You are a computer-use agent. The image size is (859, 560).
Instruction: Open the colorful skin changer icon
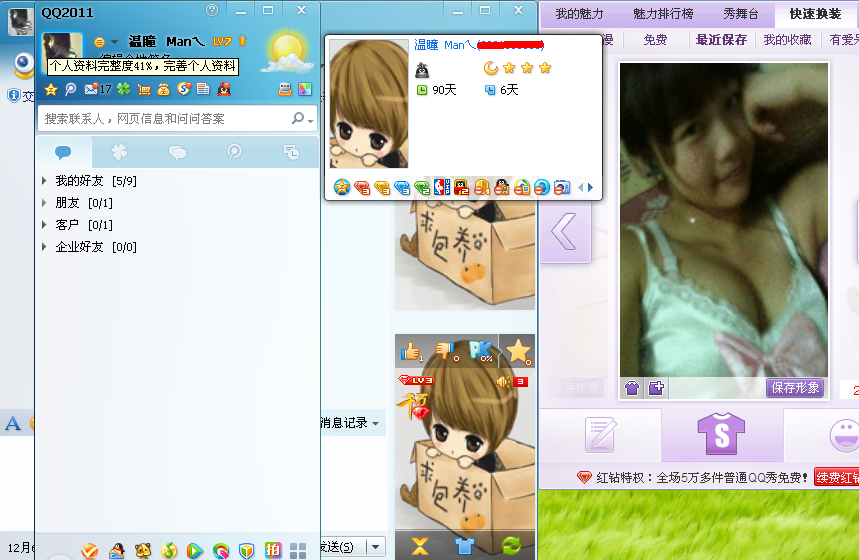(305, 89)
